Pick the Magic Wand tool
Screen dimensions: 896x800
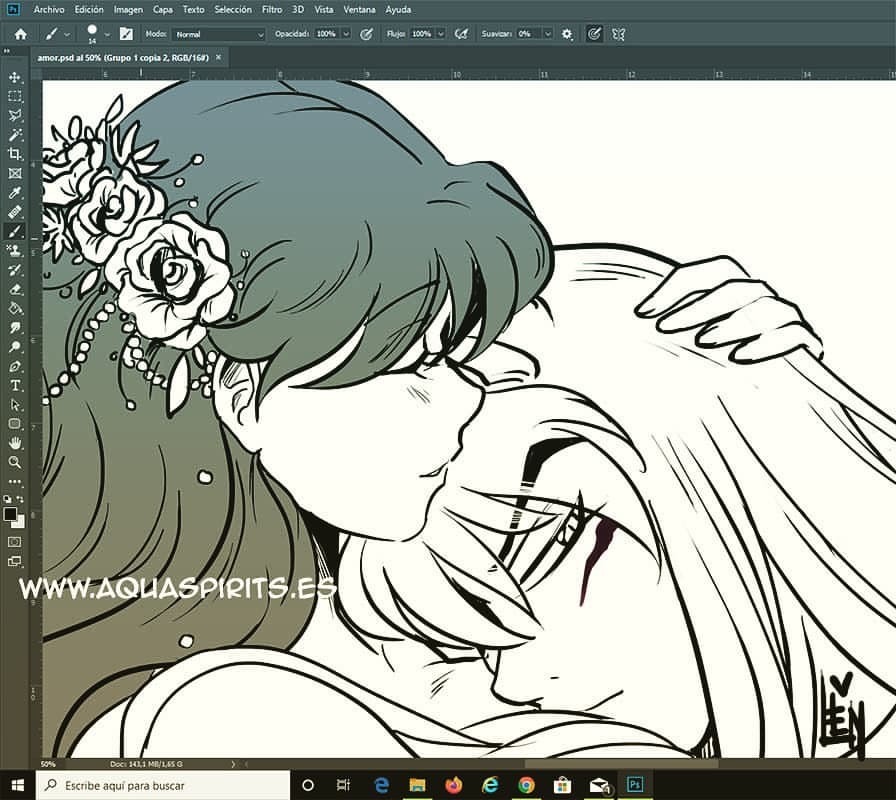pyautogui.click(x=15, y=135)
